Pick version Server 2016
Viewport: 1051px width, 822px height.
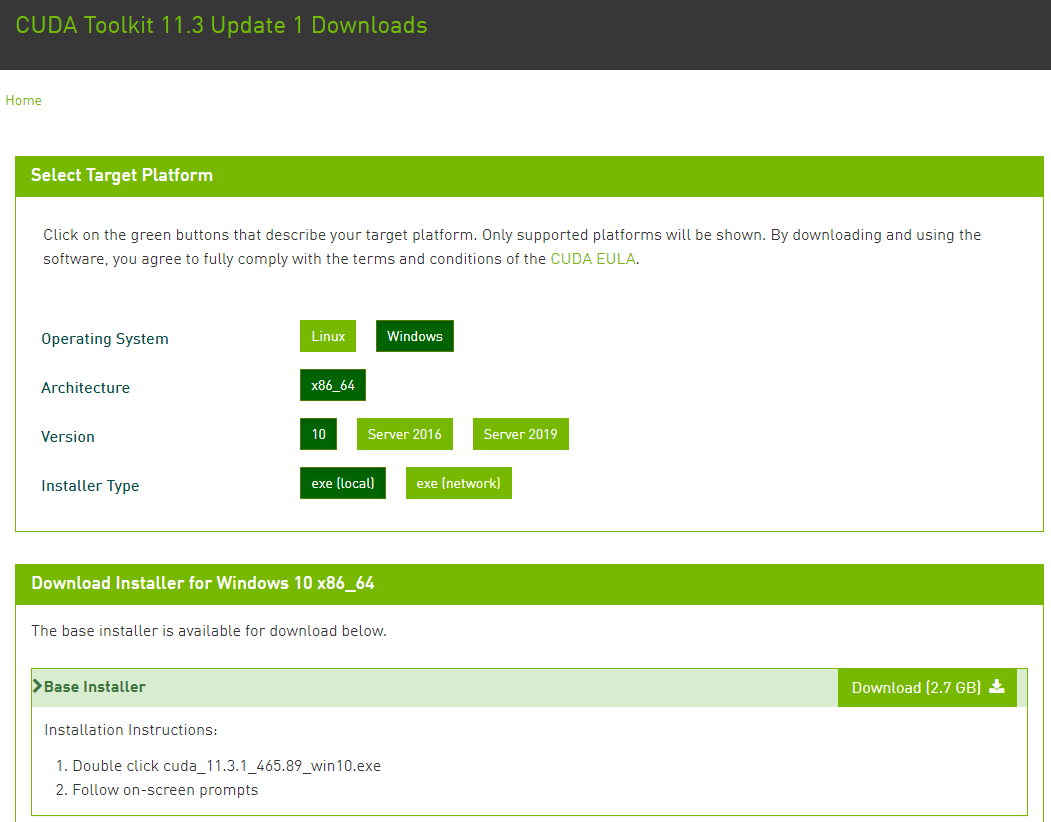(405, 434)
